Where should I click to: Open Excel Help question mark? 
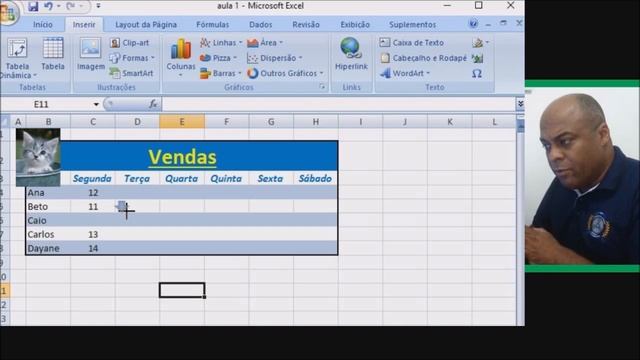473,24
